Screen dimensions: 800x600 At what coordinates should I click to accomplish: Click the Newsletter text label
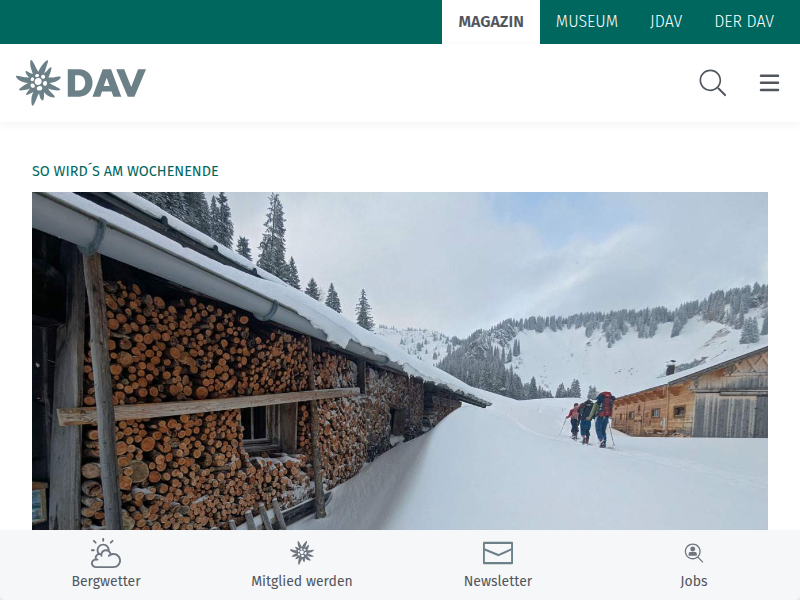point(497,581)
